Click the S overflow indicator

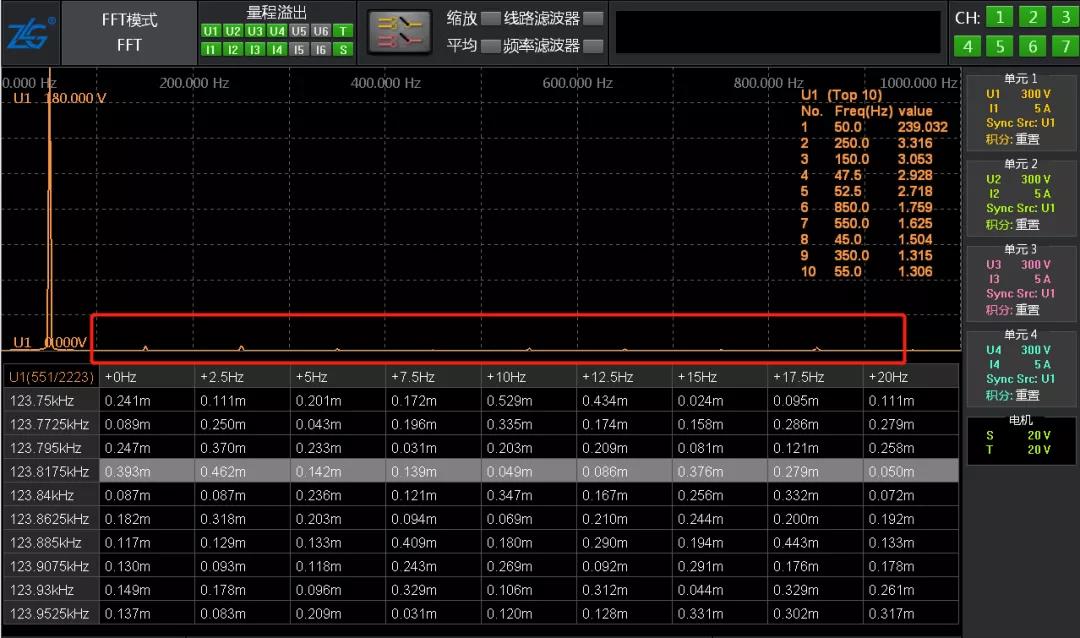click(x=343, y=49)
